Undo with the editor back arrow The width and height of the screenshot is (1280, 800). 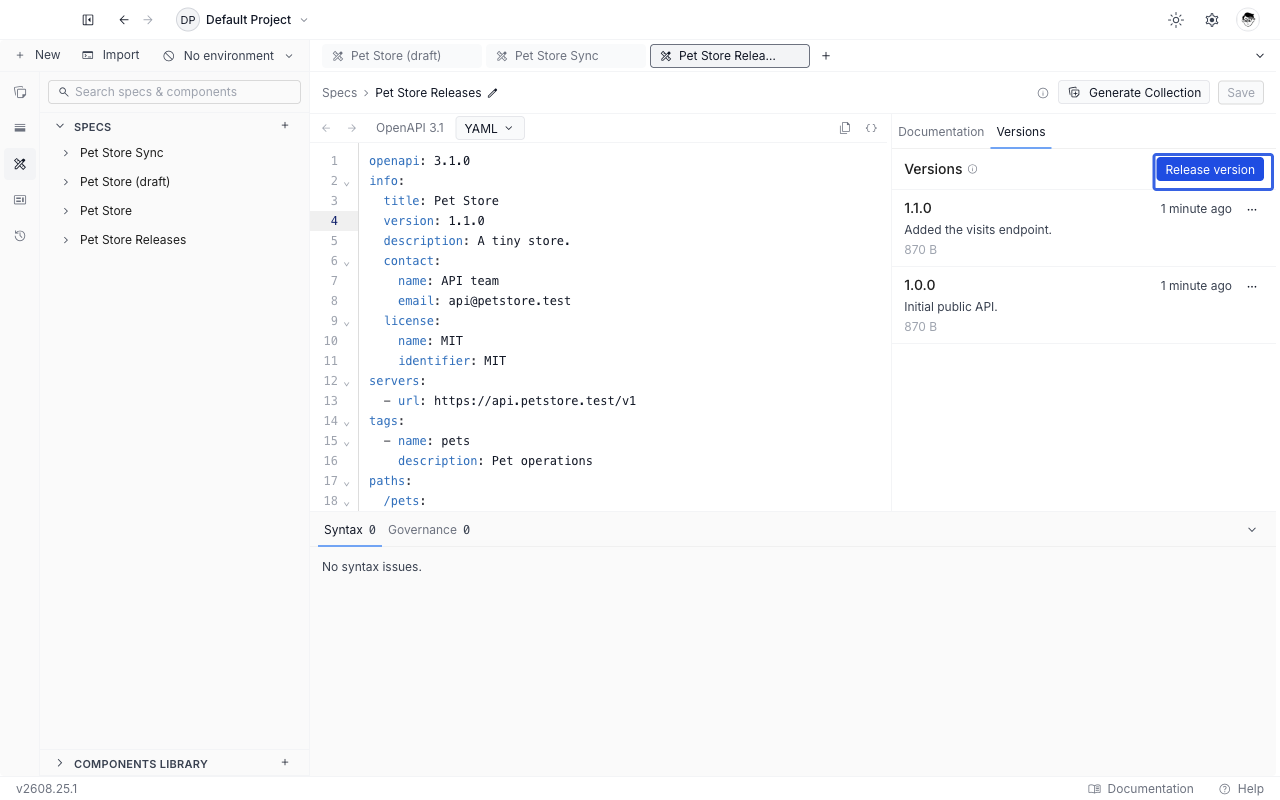[x=326, y=128]
